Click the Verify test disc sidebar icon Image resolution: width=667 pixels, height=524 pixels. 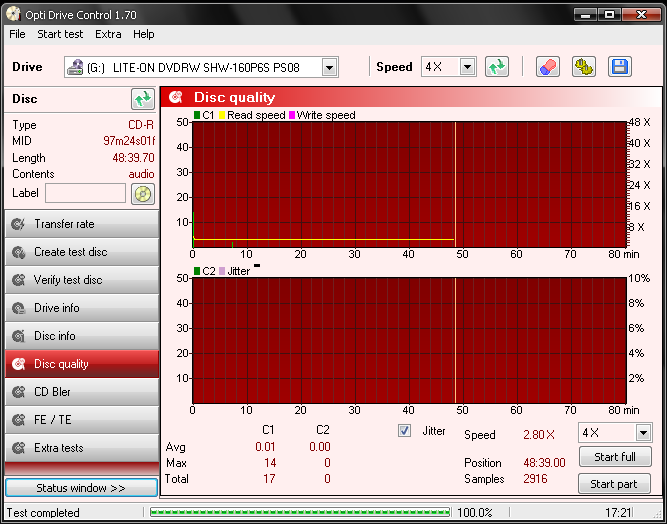click(x=18, y=280)
